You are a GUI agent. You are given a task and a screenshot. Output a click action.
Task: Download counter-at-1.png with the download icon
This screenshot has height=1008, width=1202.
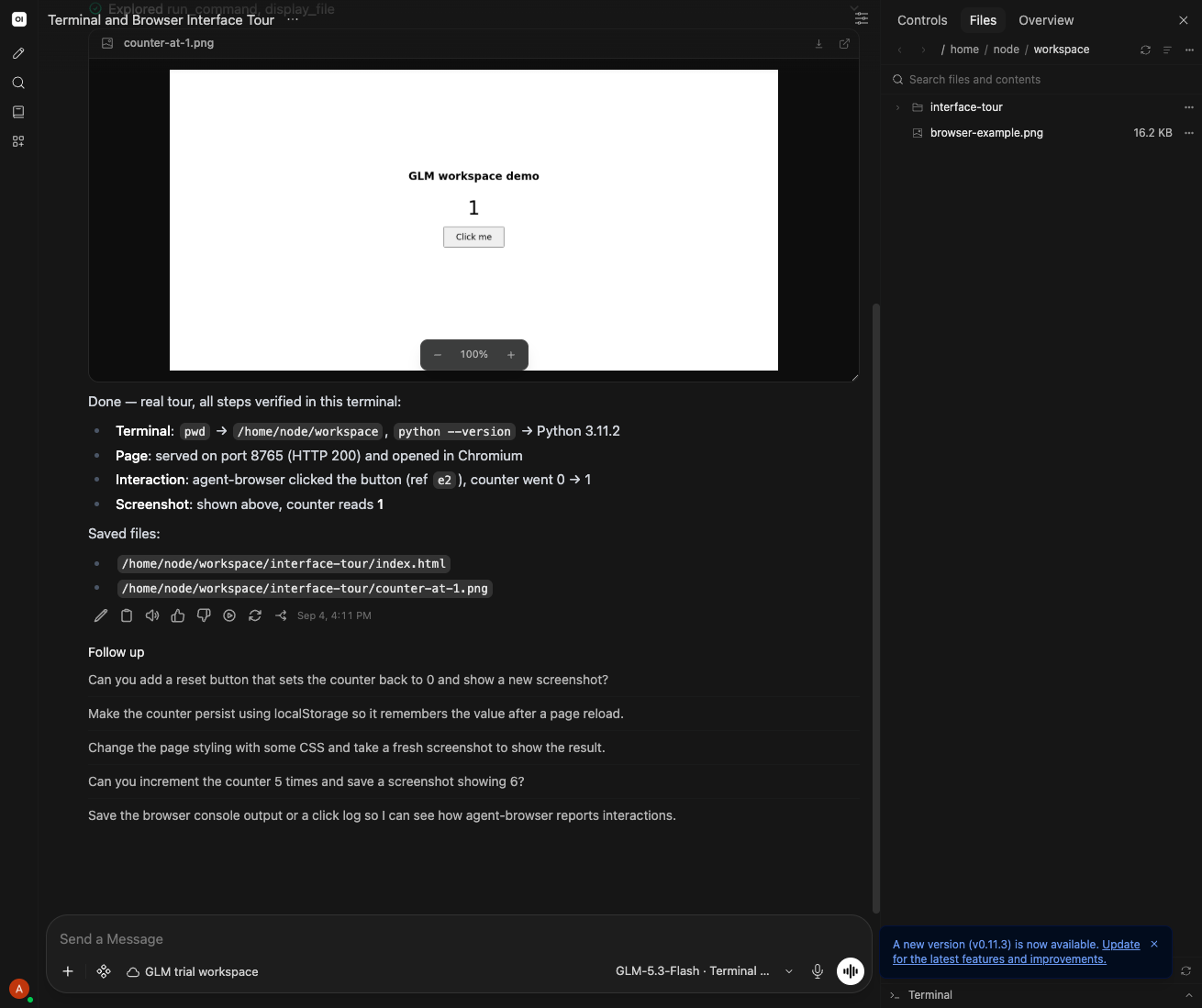(x=818, y=43)
